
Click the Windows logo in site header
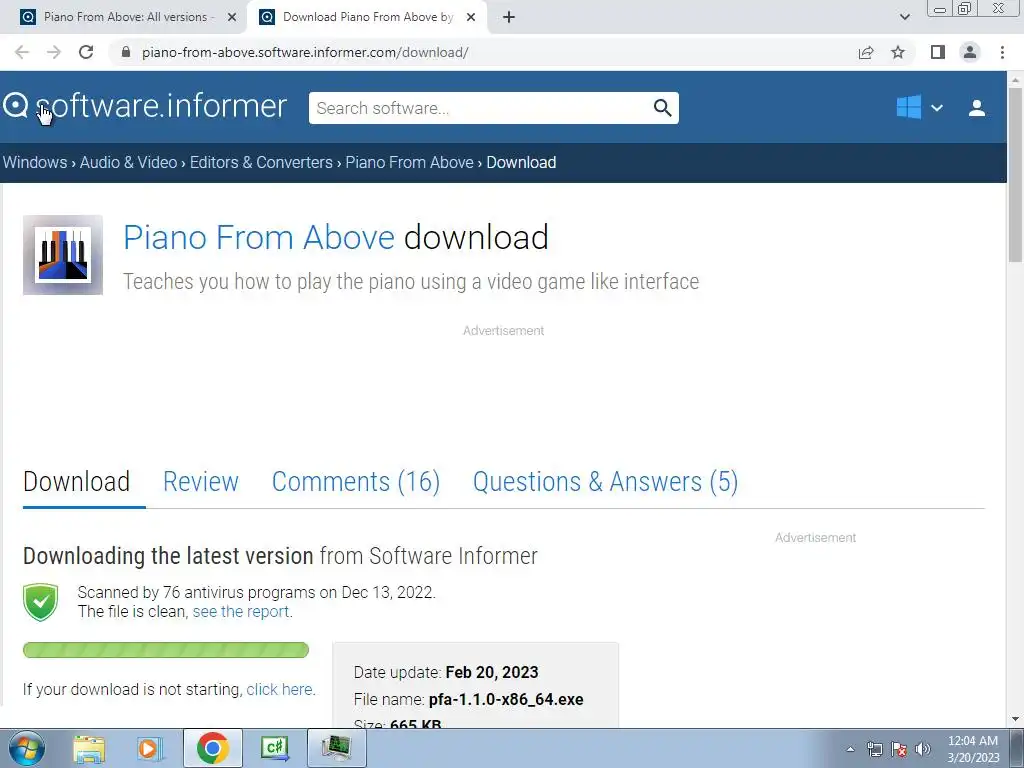[908, 107]
